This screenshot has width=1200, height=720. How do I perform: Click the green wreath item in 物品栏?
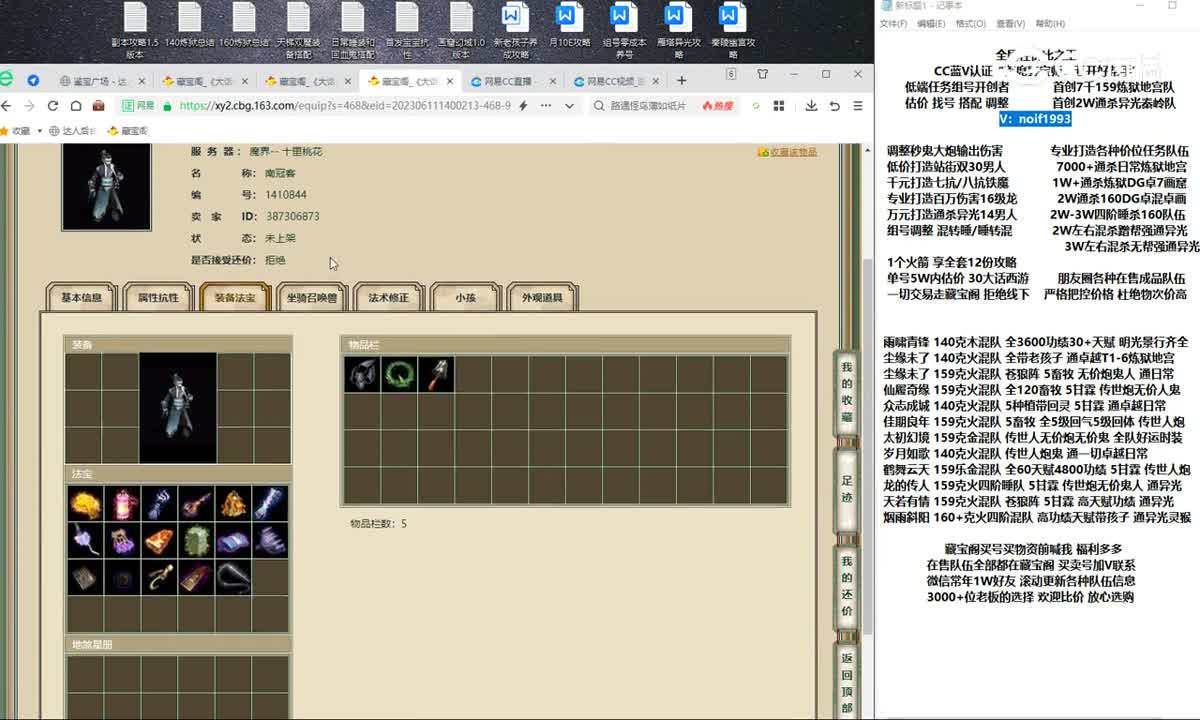point(399,374)
